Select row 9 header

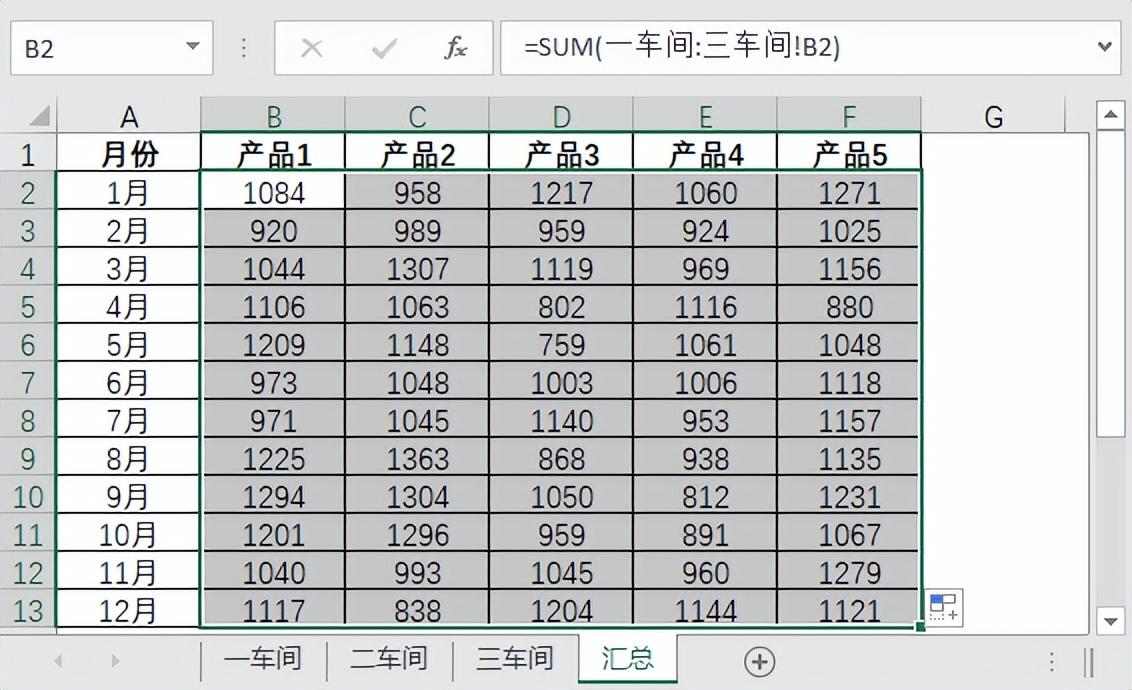tap(27, 458)
